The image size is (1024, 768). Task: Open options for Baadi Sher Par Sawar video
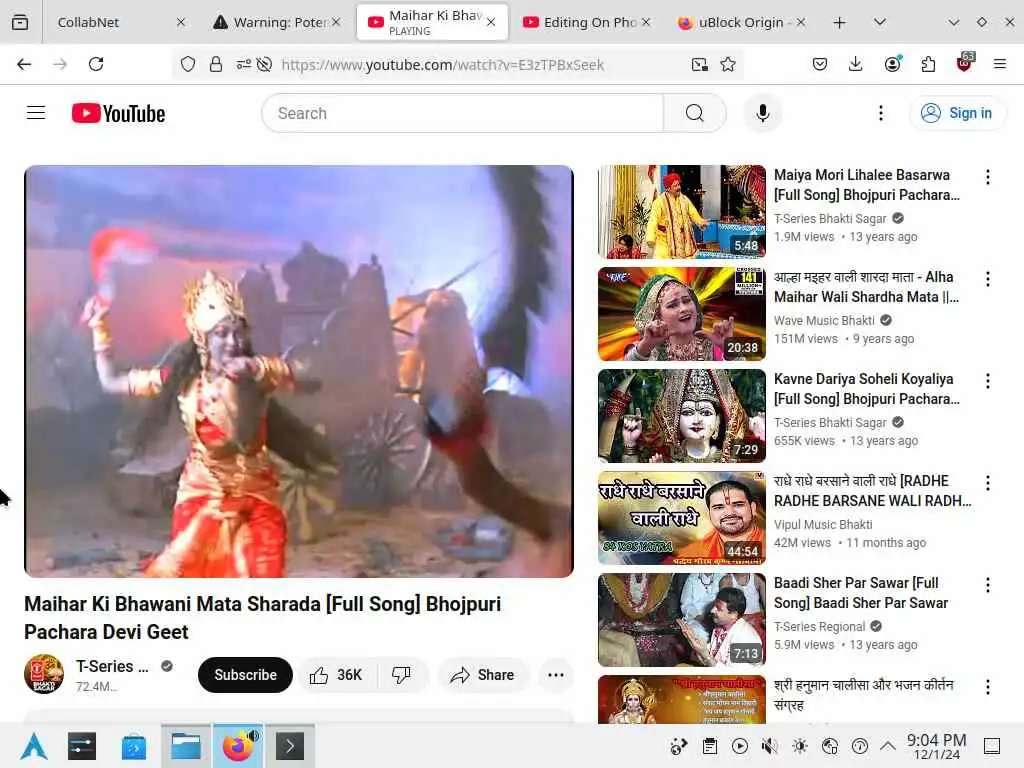click(987, 584)
